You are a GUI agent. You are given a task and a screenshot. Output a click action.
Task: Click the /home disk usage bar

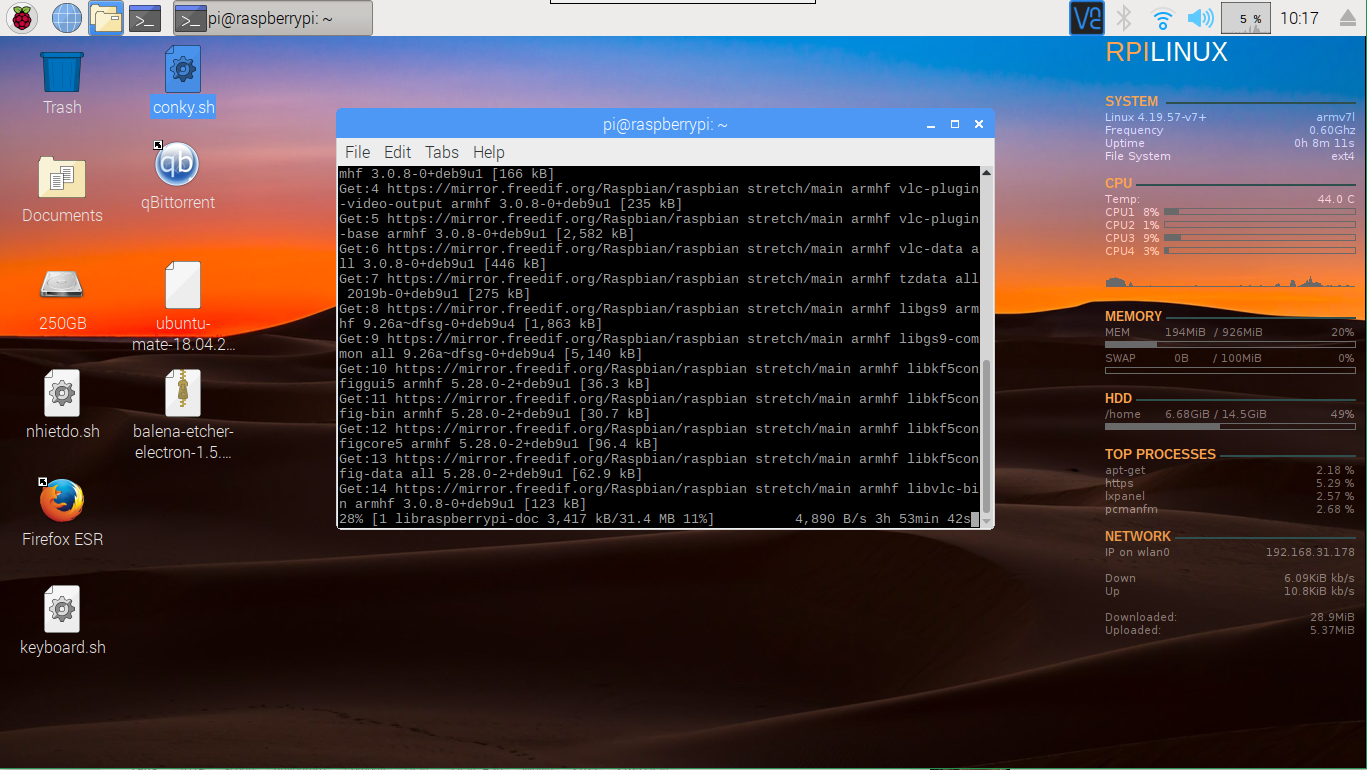click(x=1230, y=427)
